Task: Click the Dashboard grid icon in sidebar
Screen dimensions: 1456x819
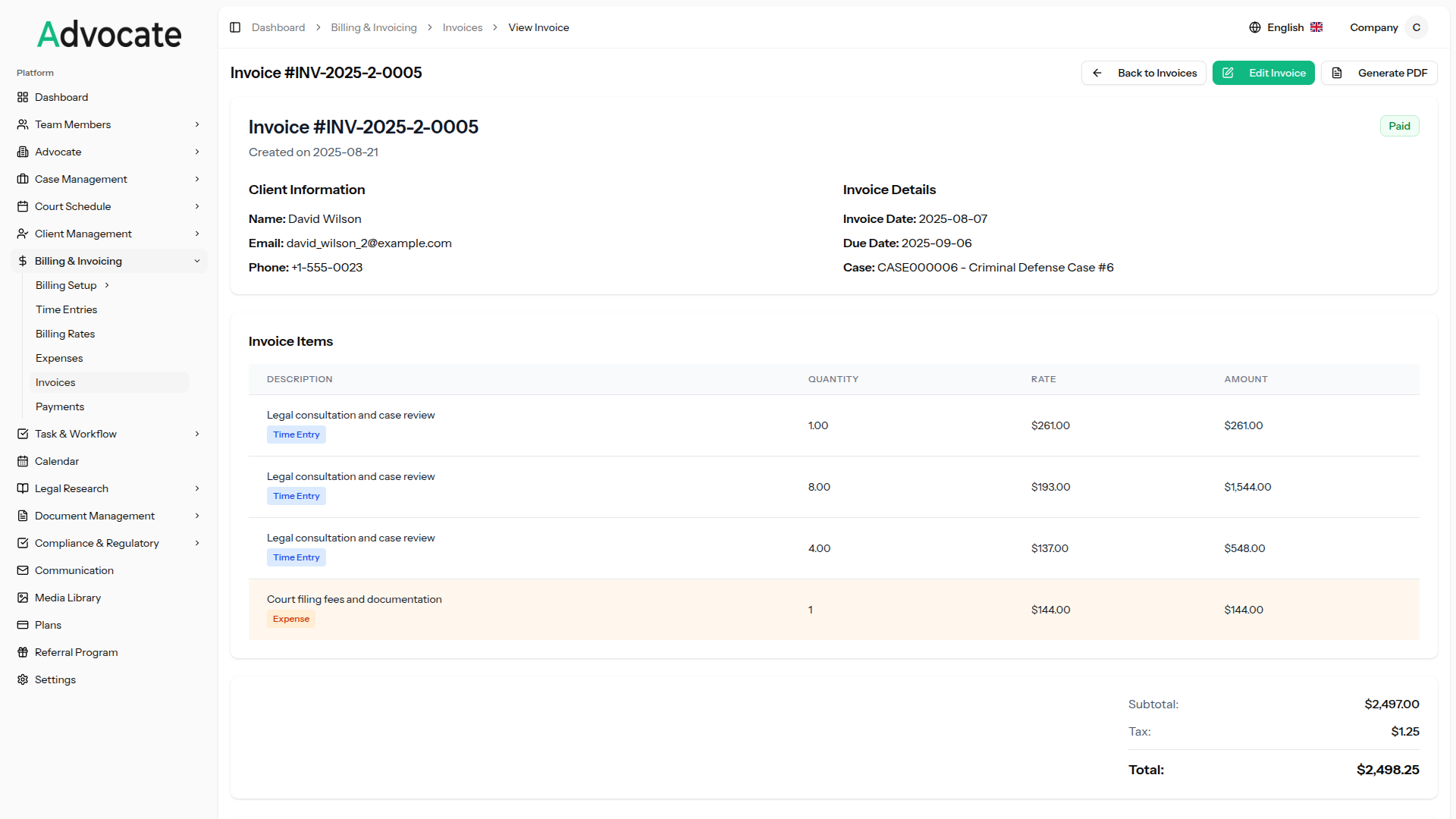Action: tap(23, 97)
